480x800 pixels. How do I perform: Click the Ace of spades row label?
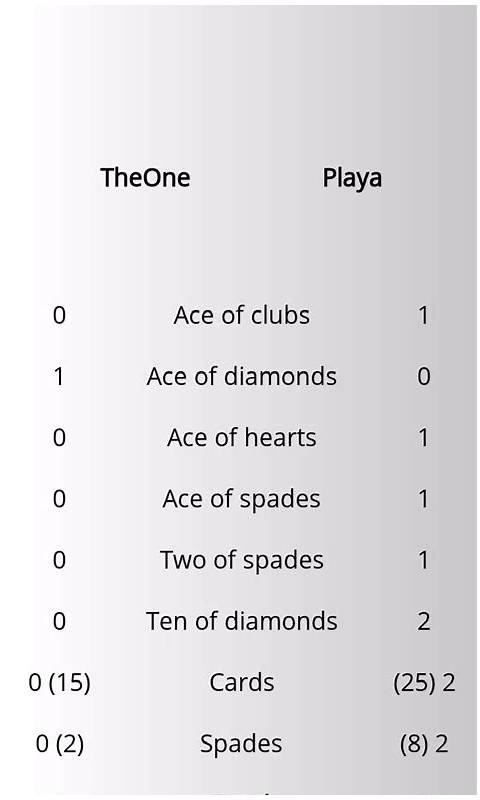241,499
